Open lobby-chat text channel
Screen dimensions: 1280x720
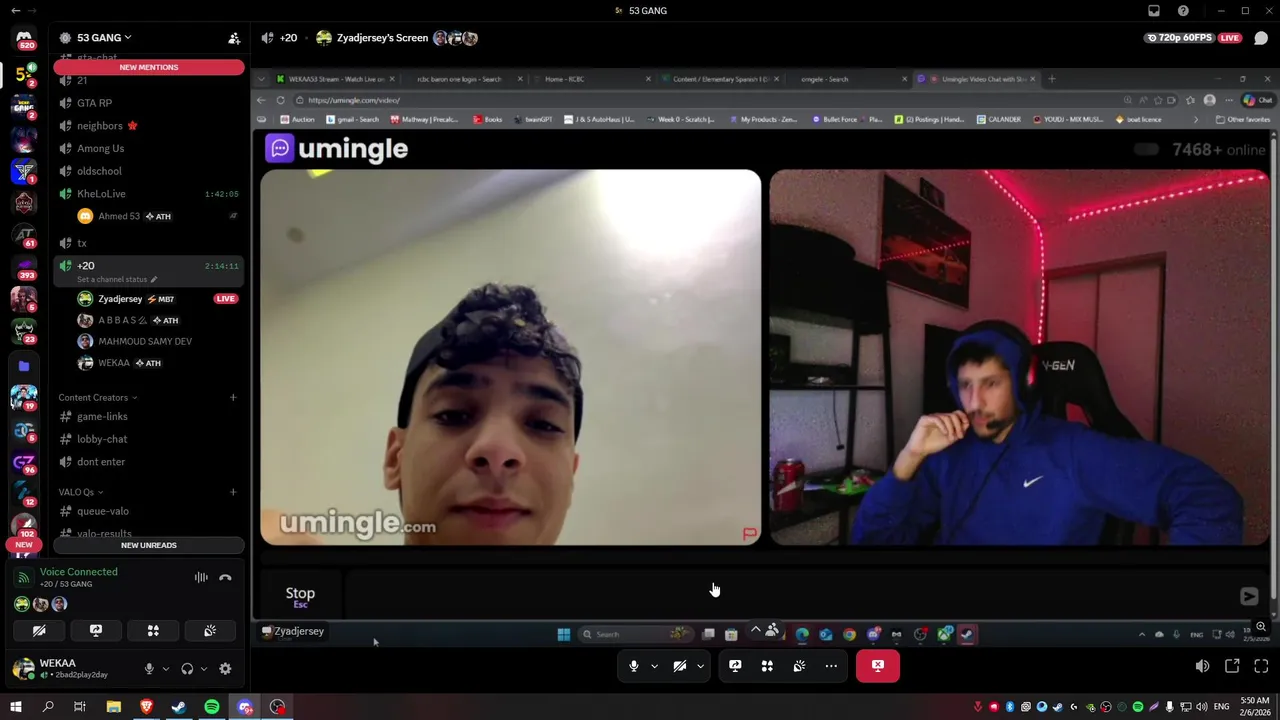[149, 439]
